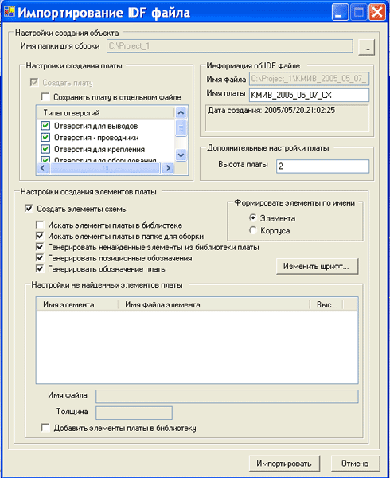Click hole types list scroll right arrow
The image size is (390, 478).
tap(168, 168)
